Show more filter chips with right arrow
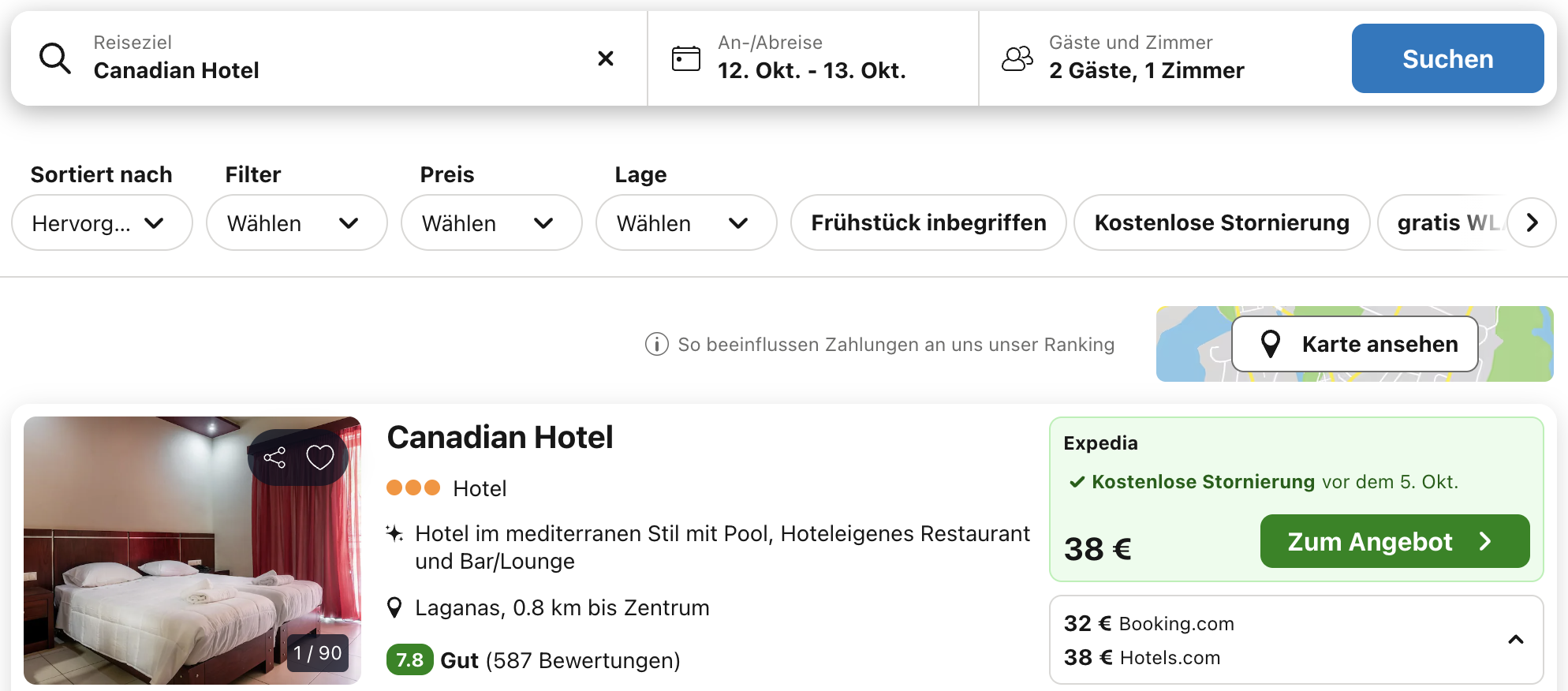Viewport: 1568px width, 691px height. tap(1532, 223)
